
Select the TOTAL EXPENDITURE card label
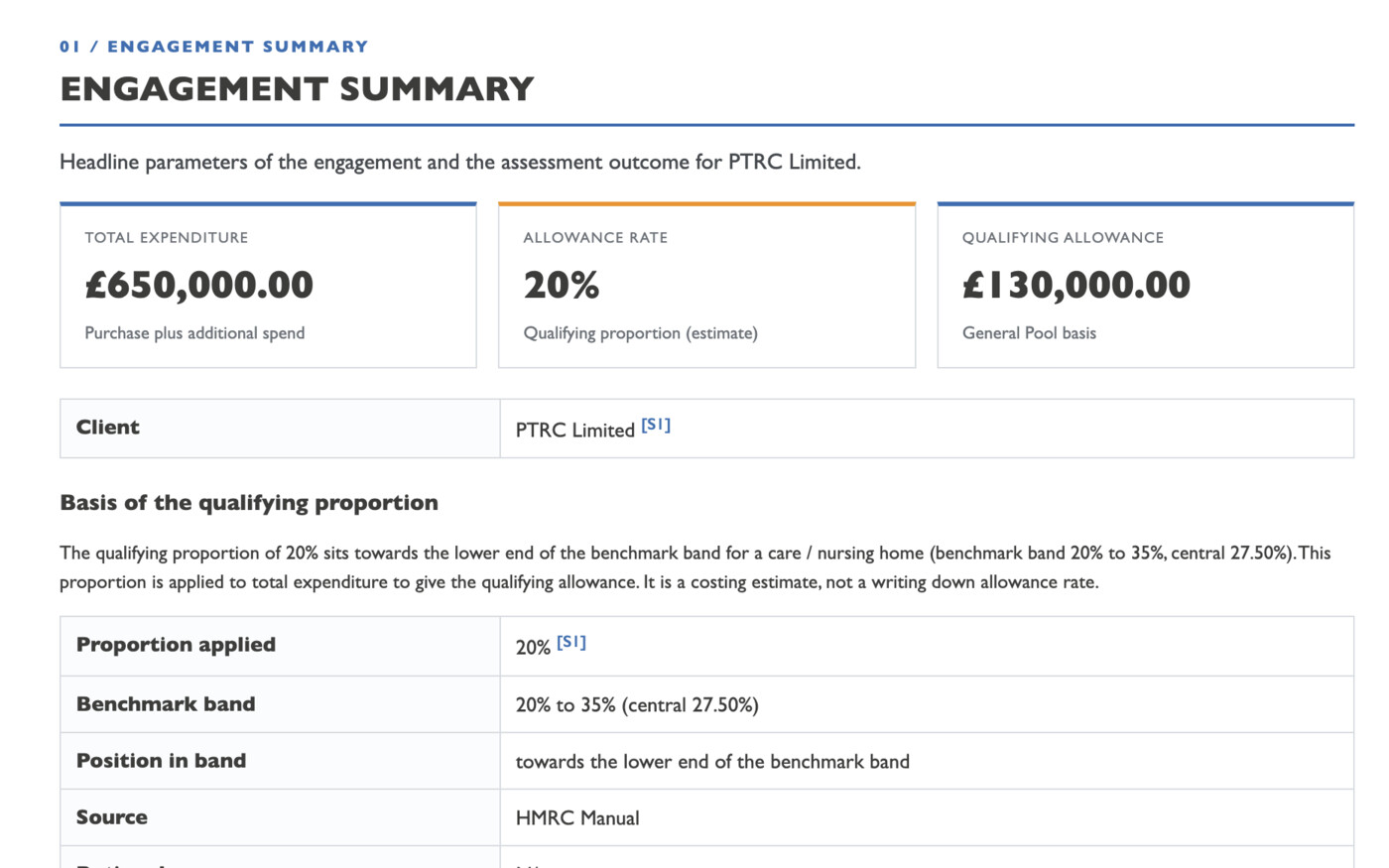[x=167, y=237]
